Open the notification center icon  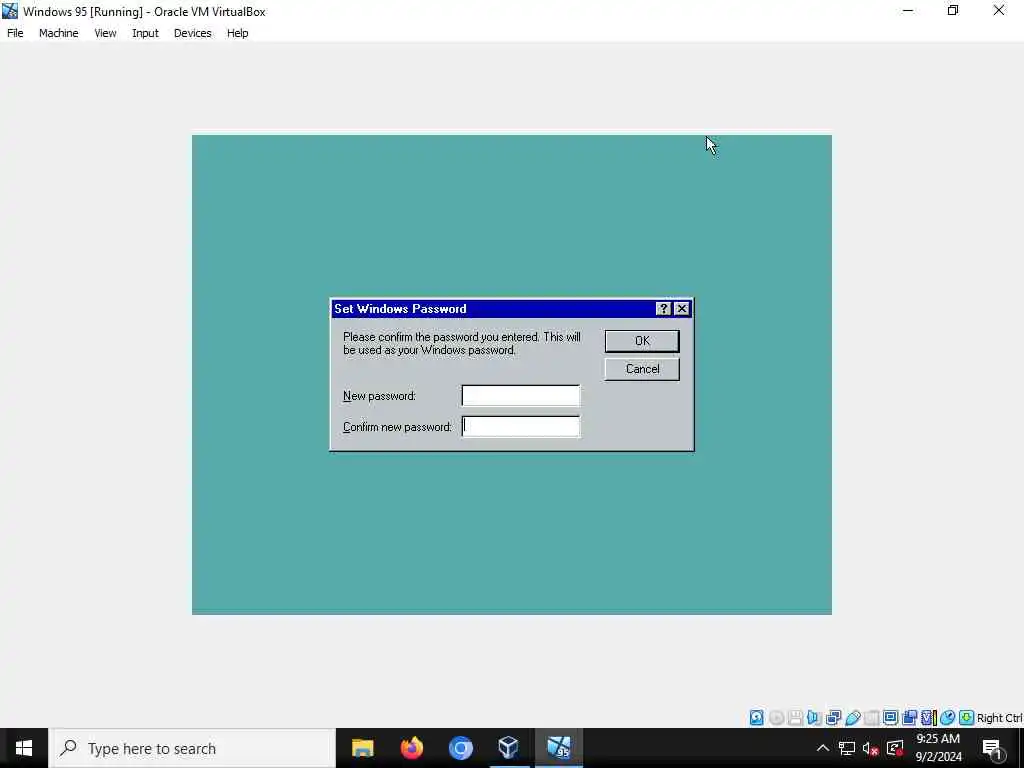click(993, 749)
